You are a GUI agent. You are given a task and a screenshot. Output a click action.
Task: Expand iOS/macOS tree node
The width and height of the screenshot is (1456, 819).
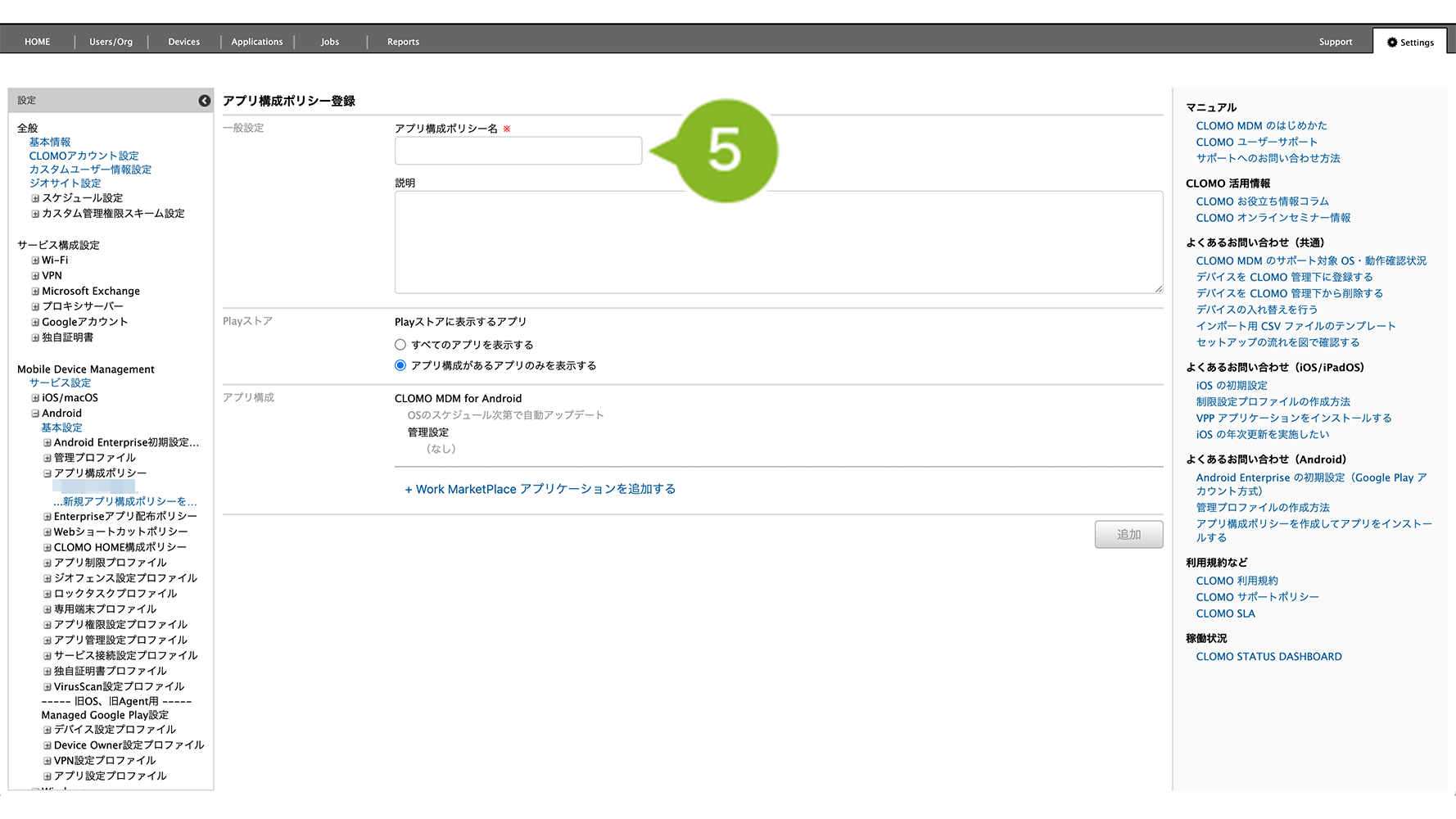(x=35, y=398)
